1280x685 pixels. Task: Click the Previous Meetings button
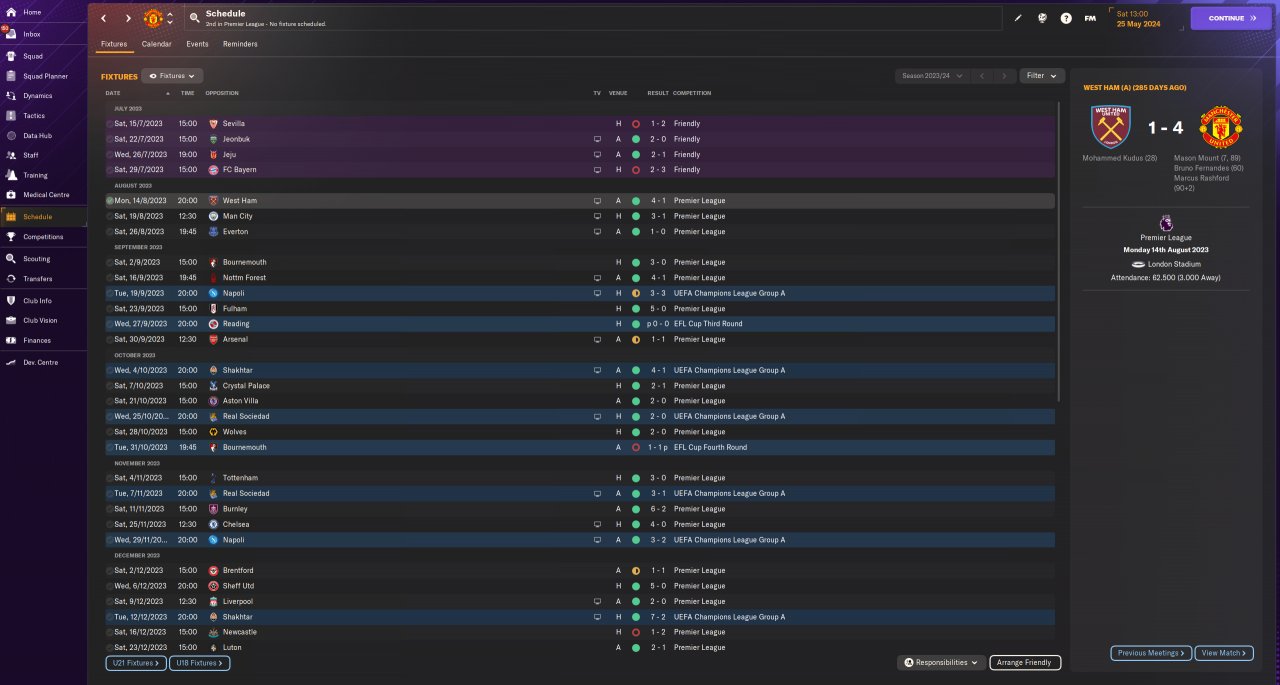point(1151,653)
